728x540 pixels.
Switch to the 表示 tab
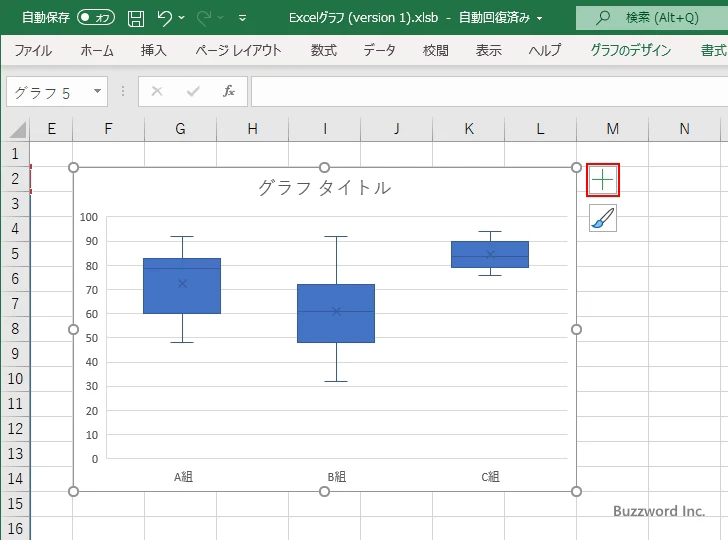coord(488,50)
